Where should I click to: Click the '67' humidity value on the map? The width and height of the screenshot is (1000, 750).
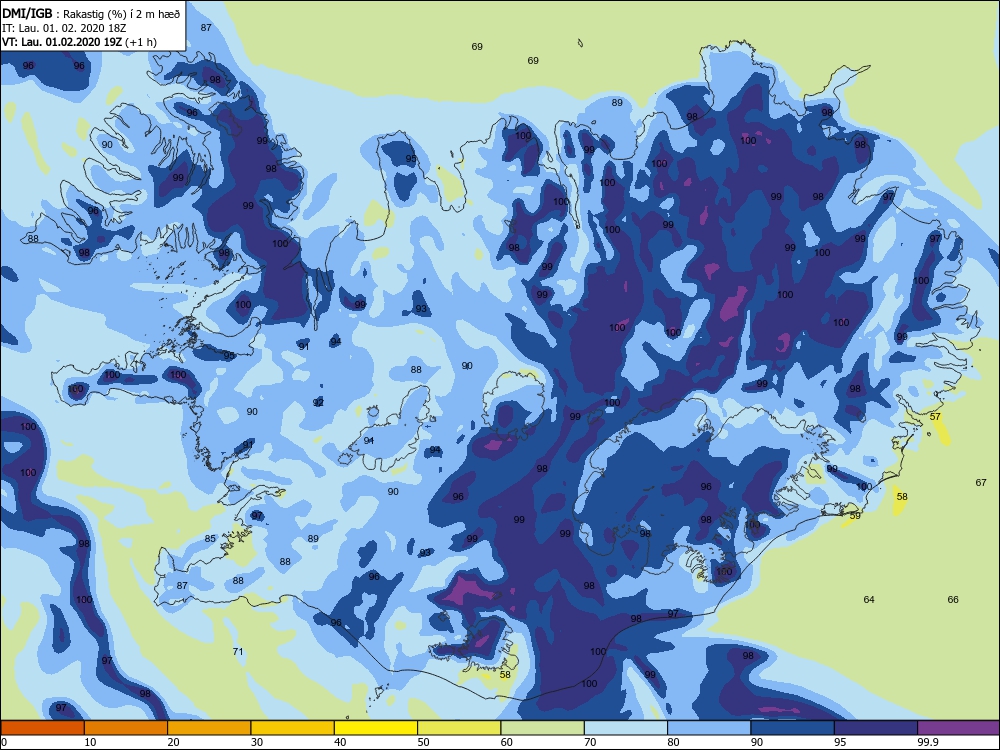click(x=981, y=483)
